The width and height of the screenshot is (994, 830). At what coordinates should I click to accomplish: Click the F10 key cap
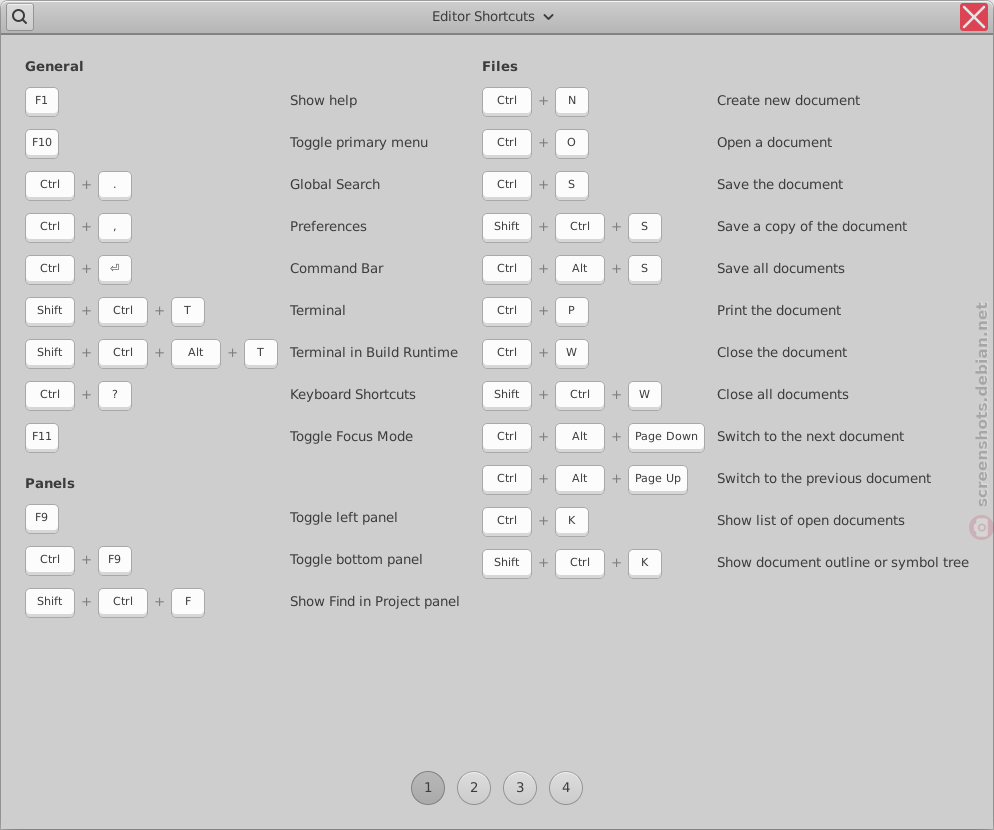(42, 143)
